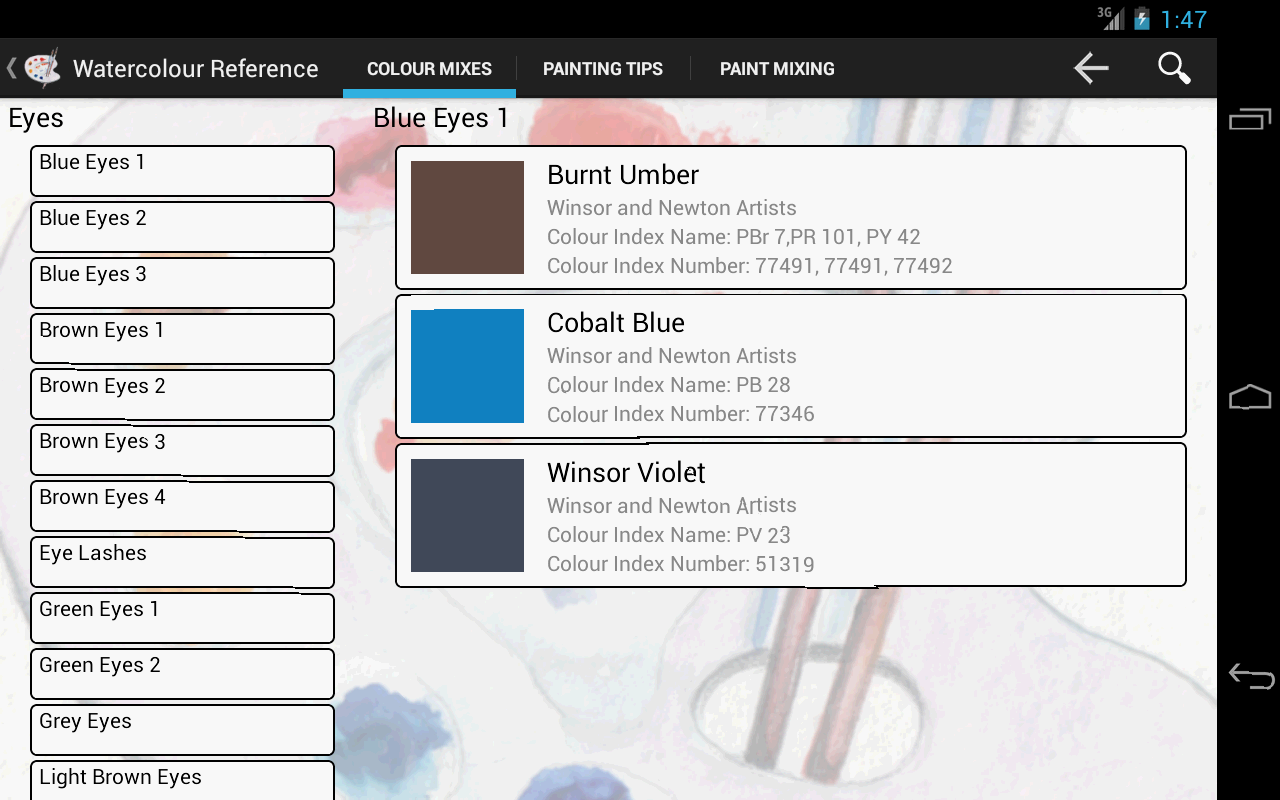The image size is (1280, 800).
Task: Switch to the Paint Mixing tab
Action: coord(777,69)
